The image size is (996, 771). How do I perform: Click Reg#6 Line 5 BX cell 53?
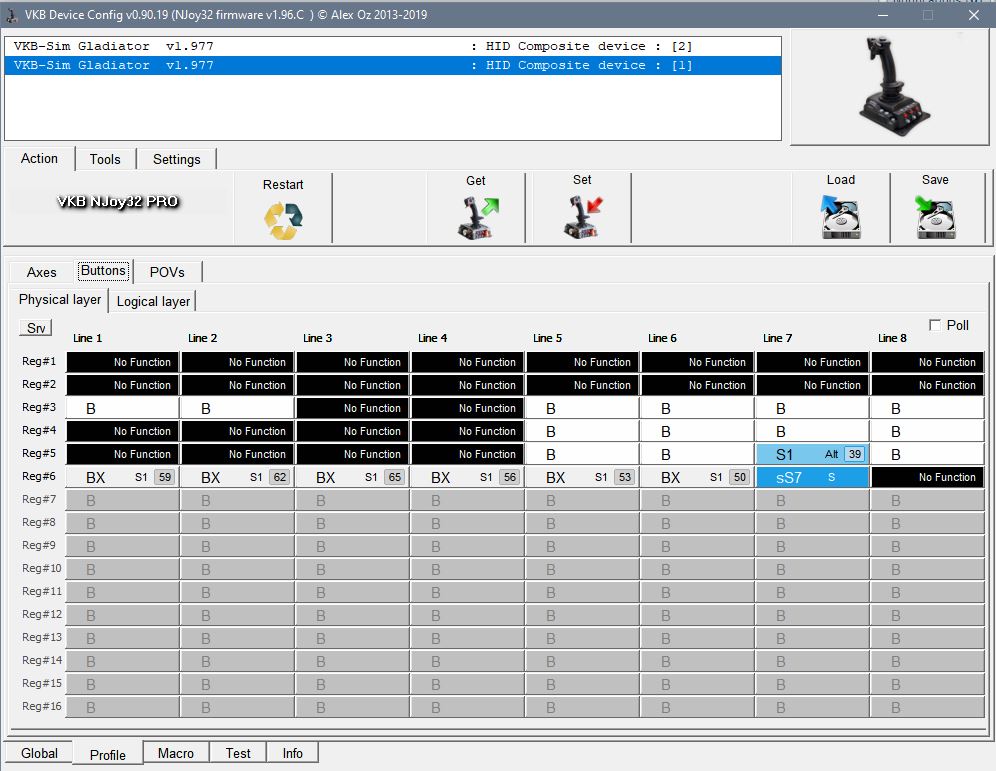click(x=582, y=477)
